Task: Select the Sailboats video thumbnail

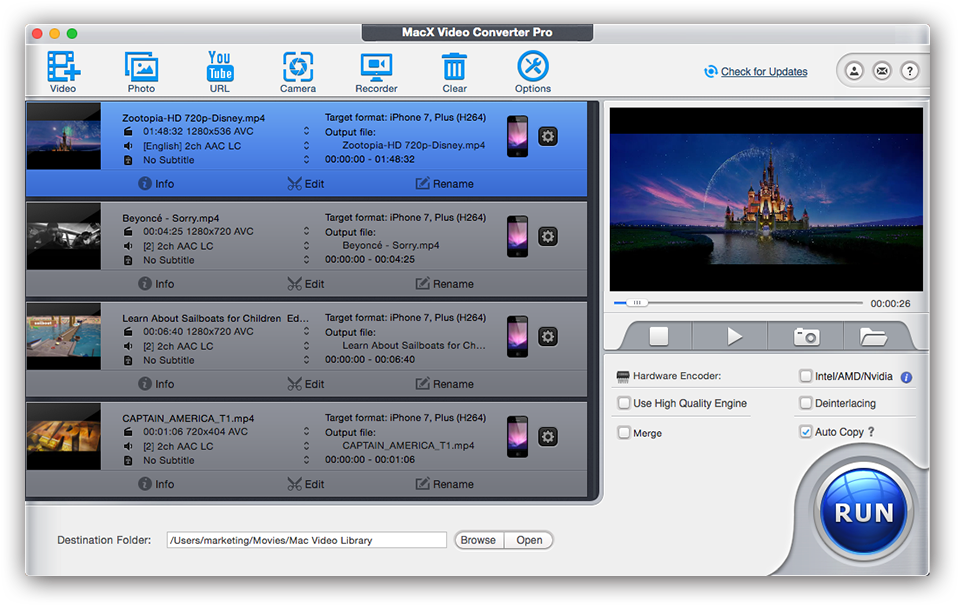Action: 64,337
